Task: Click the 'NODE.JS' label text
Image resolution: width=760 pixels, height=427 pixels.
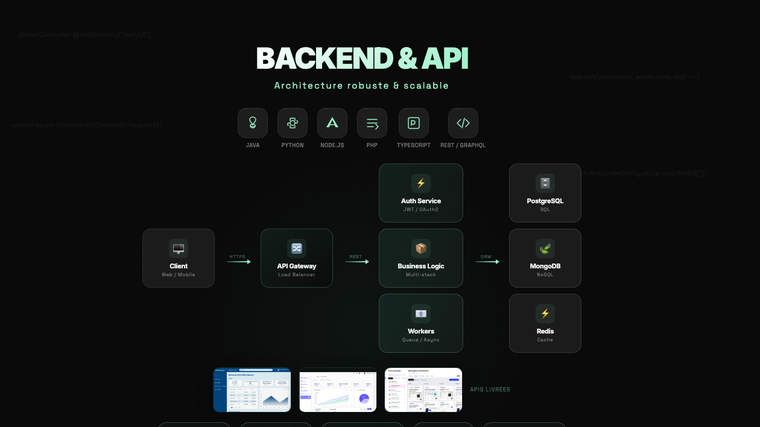Action: (332, 145)
